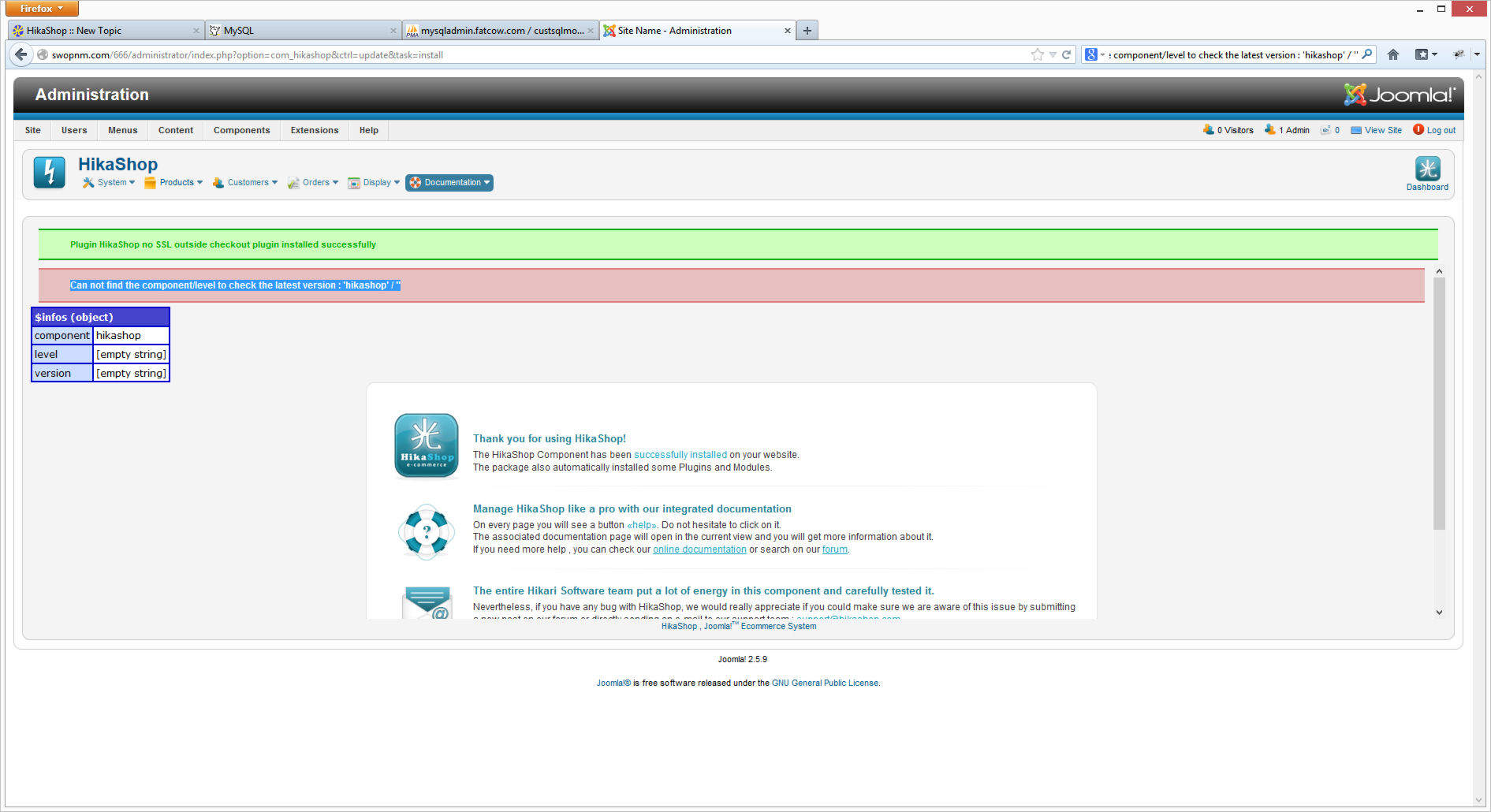Expand the Documentation dropdown button
Screen dimensions: 1491x812
click(449, 182)
